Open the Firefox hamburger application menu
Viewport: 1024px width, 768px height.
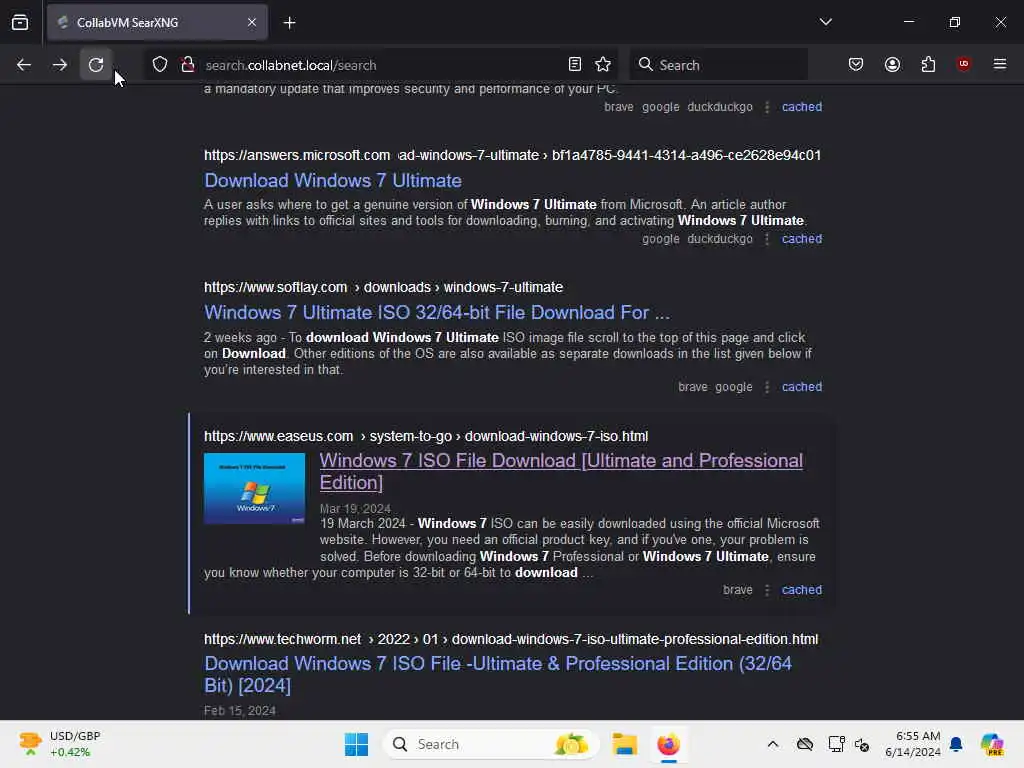(1000, 64)
